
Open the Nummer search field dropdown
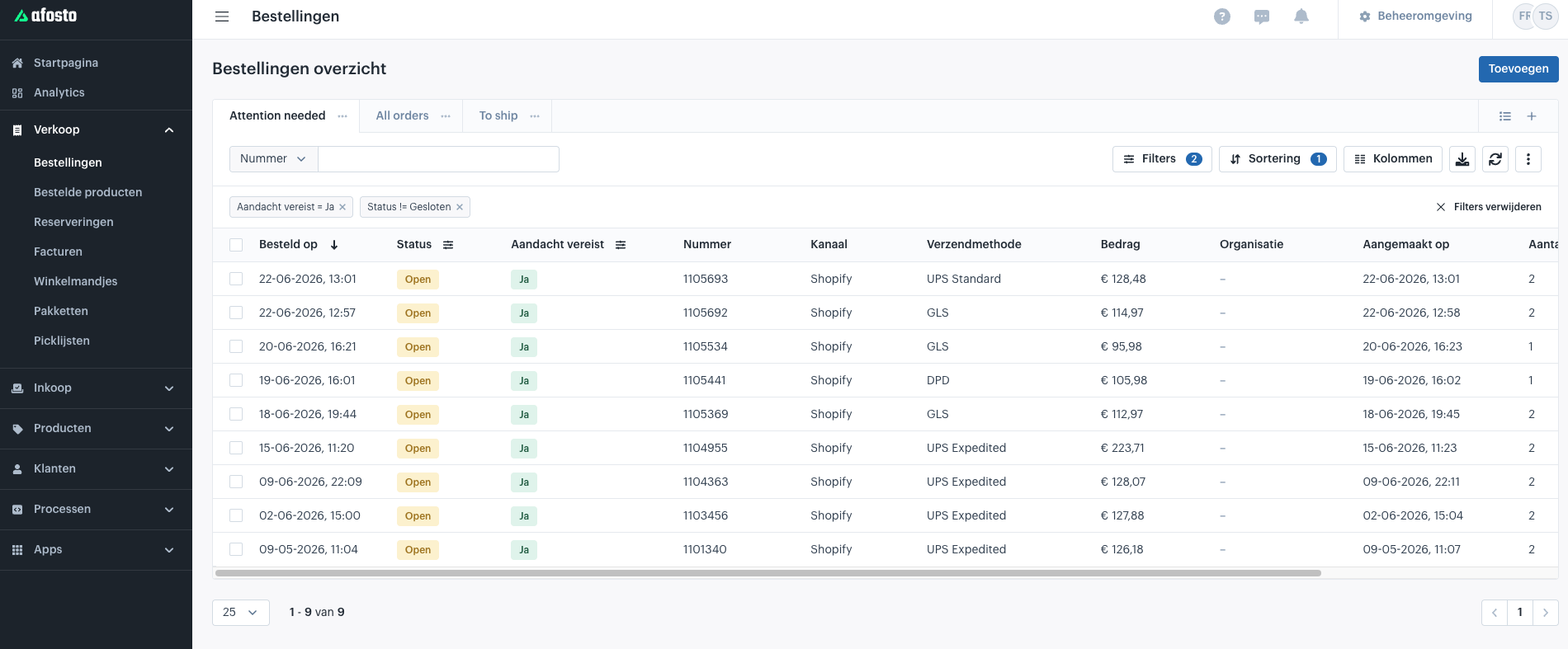[273, 159]
